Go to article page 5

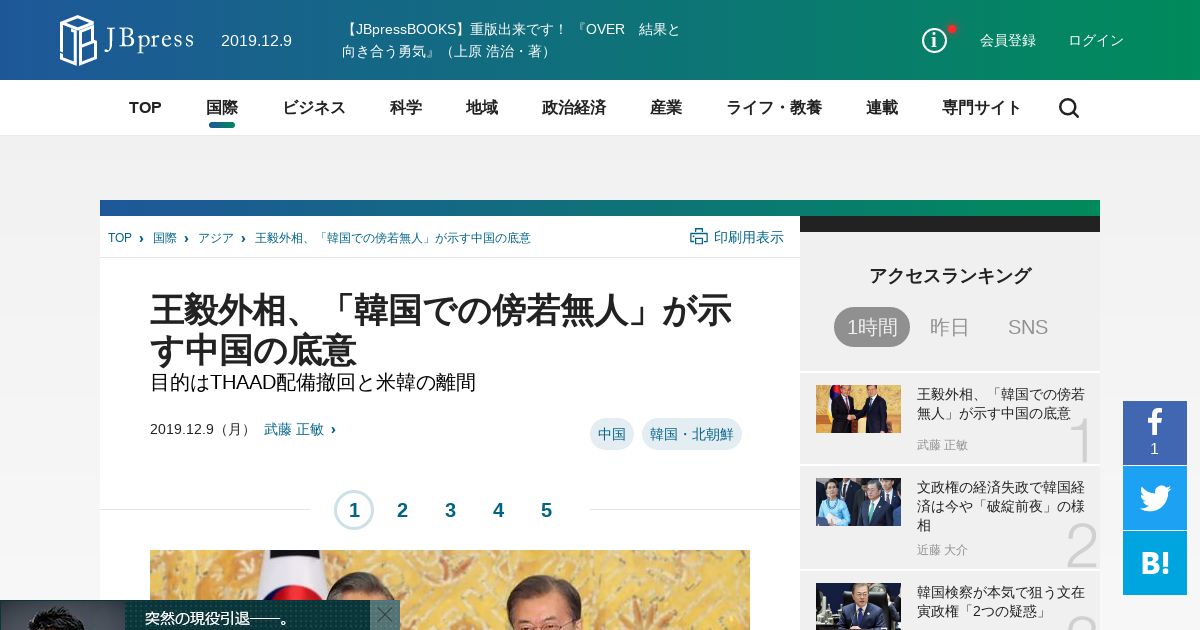[x=546, y=510]
